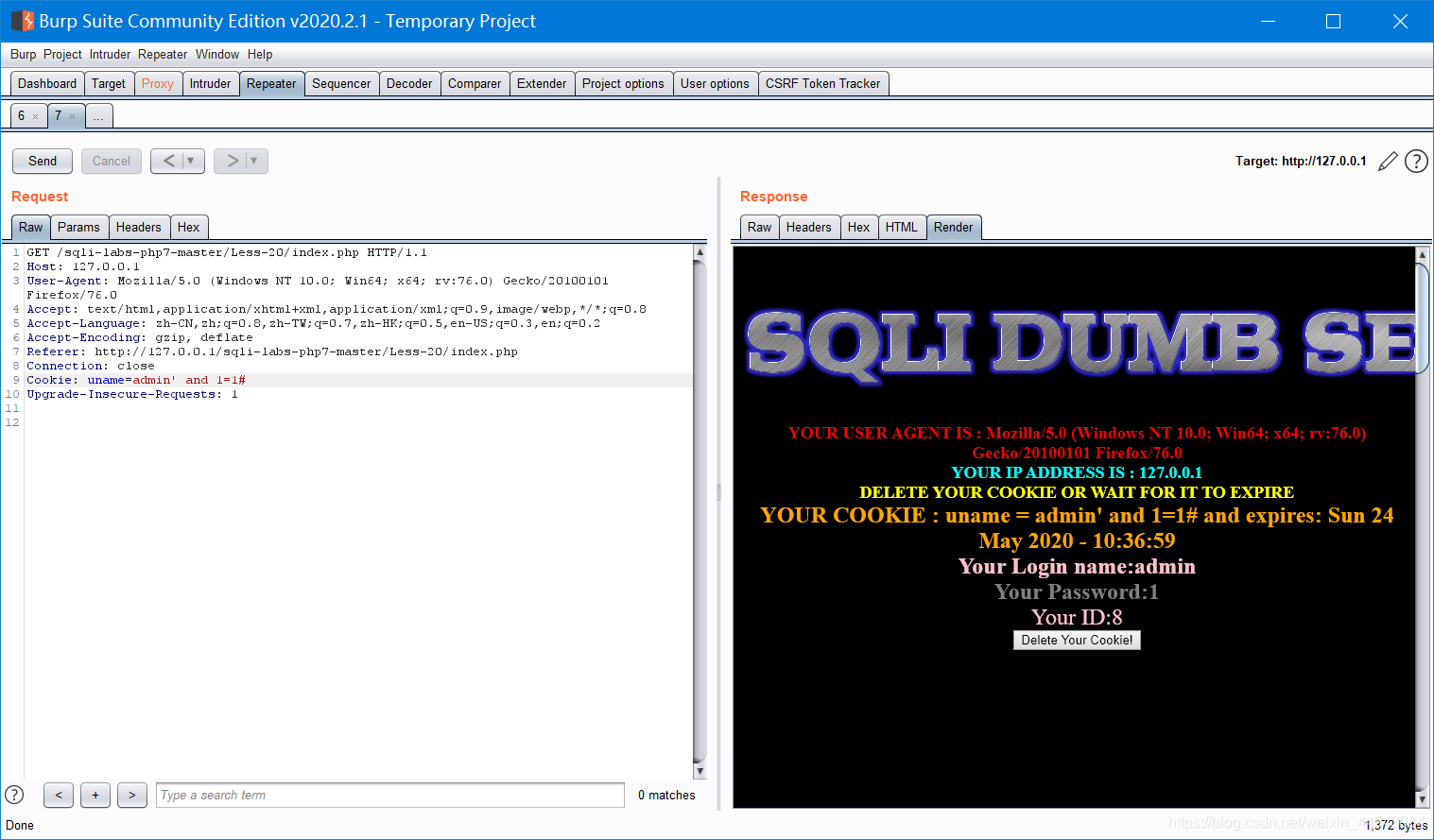Image resolution: width=1434 pixels, height=840 pixels.
Task: Open the Project options tab
Action: click(623, 83)
